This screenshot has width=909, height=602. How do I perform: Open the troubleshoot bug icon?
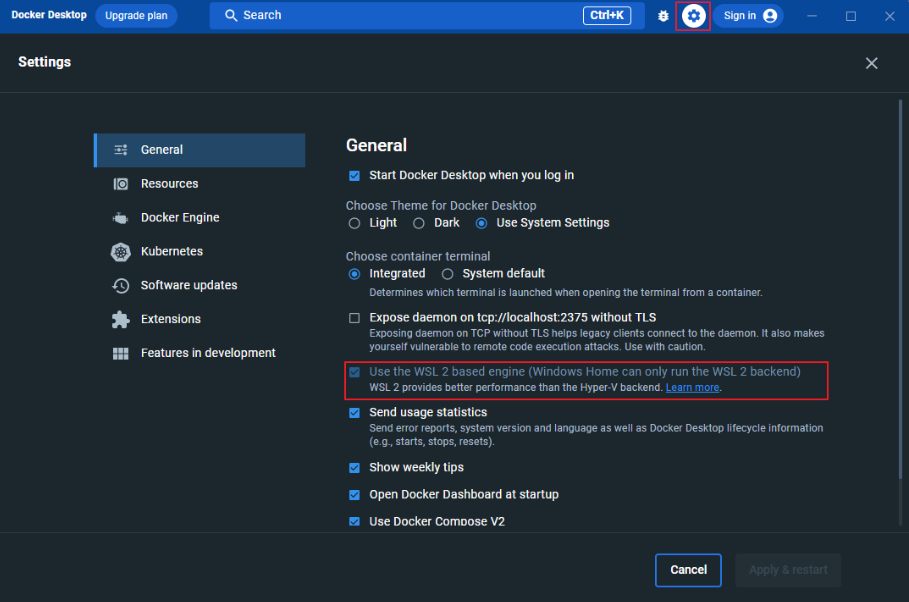(x=663, y=16)
